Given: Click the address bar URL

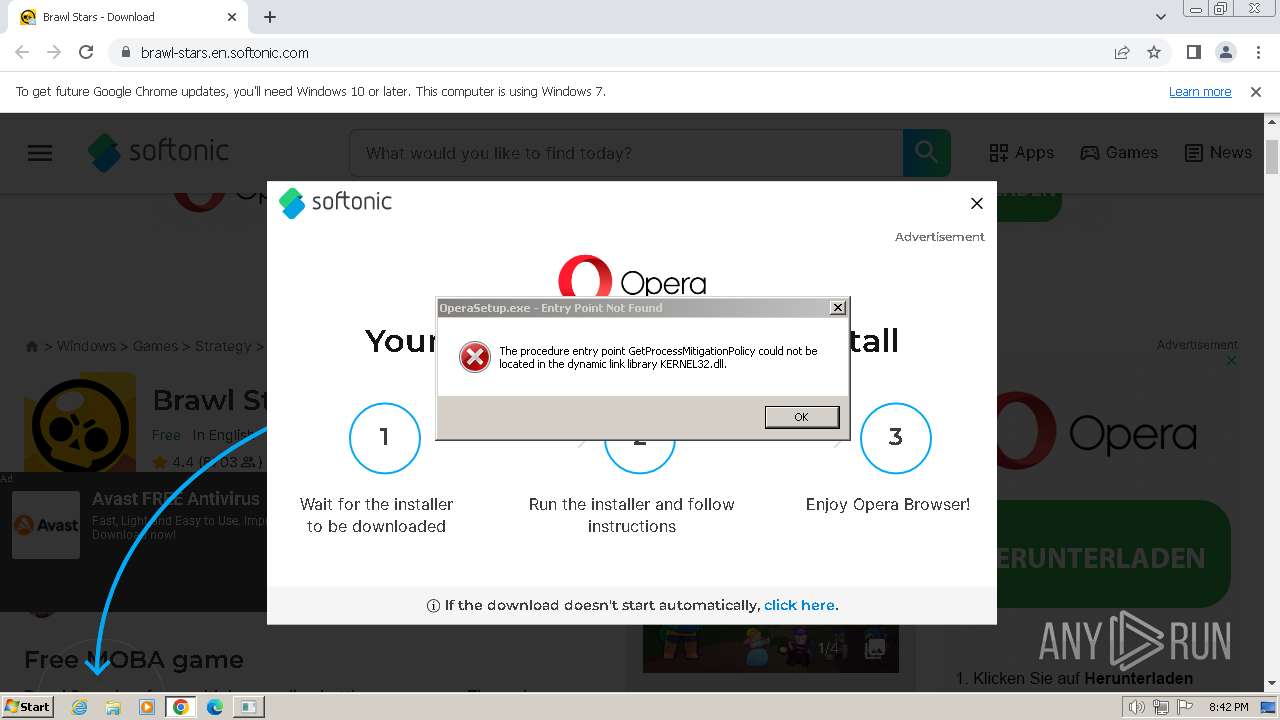Looking at the screenshot, I should 225,52.
